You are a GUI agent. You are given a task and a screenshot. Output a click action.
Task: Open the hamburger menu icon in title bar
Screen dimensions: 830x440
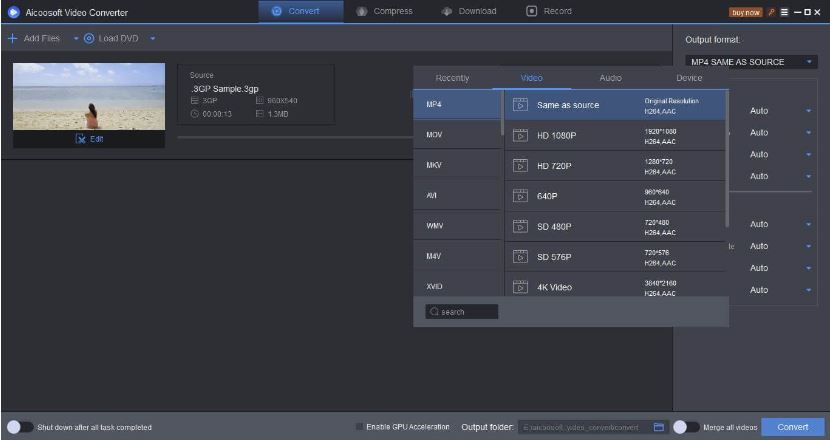pos(785,12)
